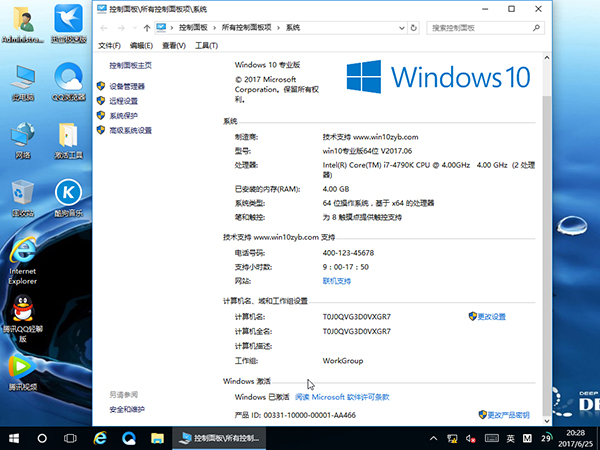Click the 更改产品密钥 link
The width and height of the screenshot is (600, 450).
(x=509, y=413)
